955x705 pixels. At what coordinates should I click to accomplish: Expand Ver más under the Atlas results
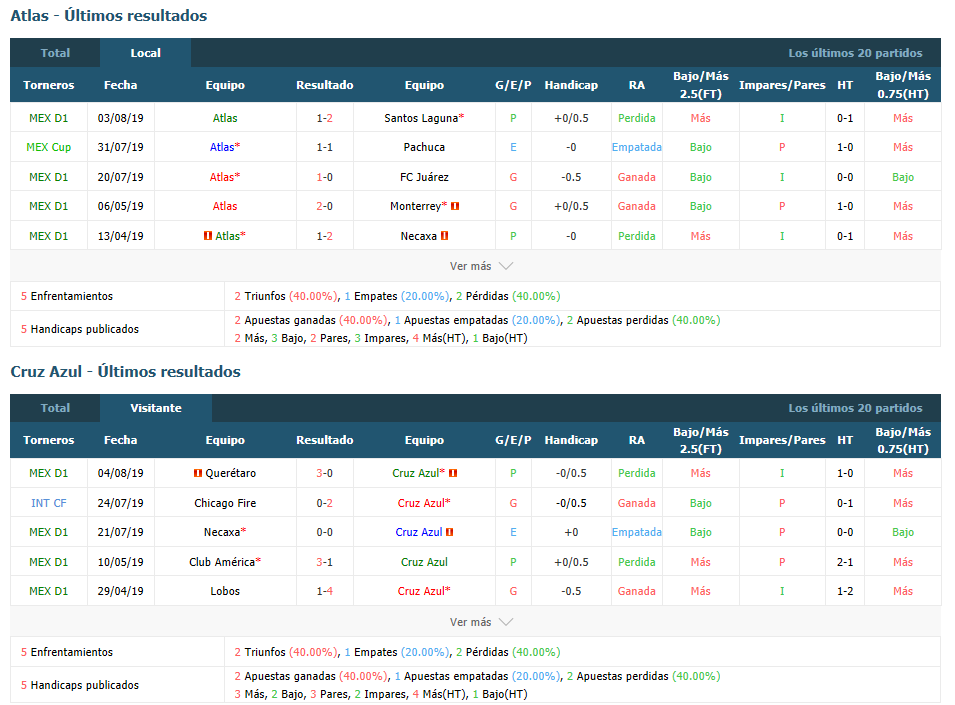[x=481, y=266]
